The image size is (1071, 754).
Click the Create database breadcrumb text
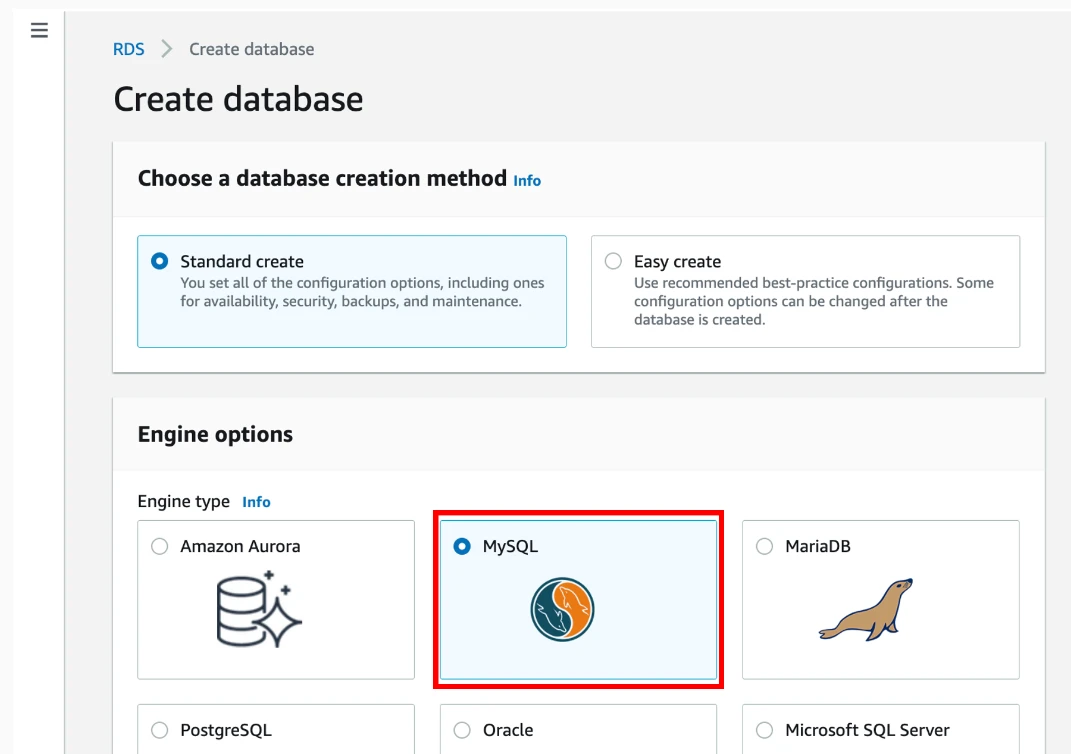click(251, 49)
